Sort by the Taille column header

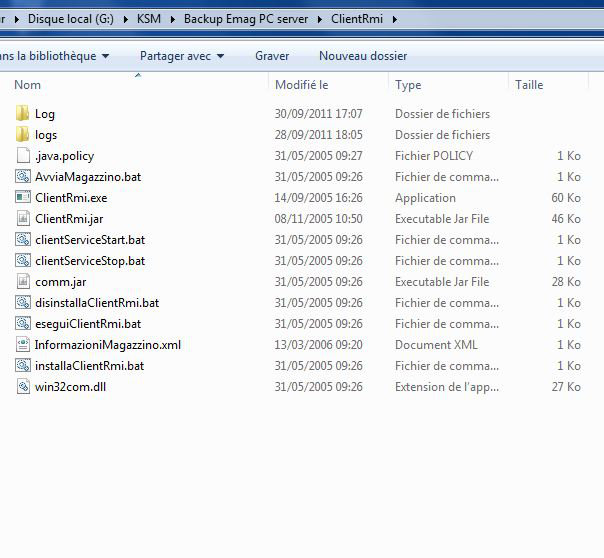[x=529, y=85]
